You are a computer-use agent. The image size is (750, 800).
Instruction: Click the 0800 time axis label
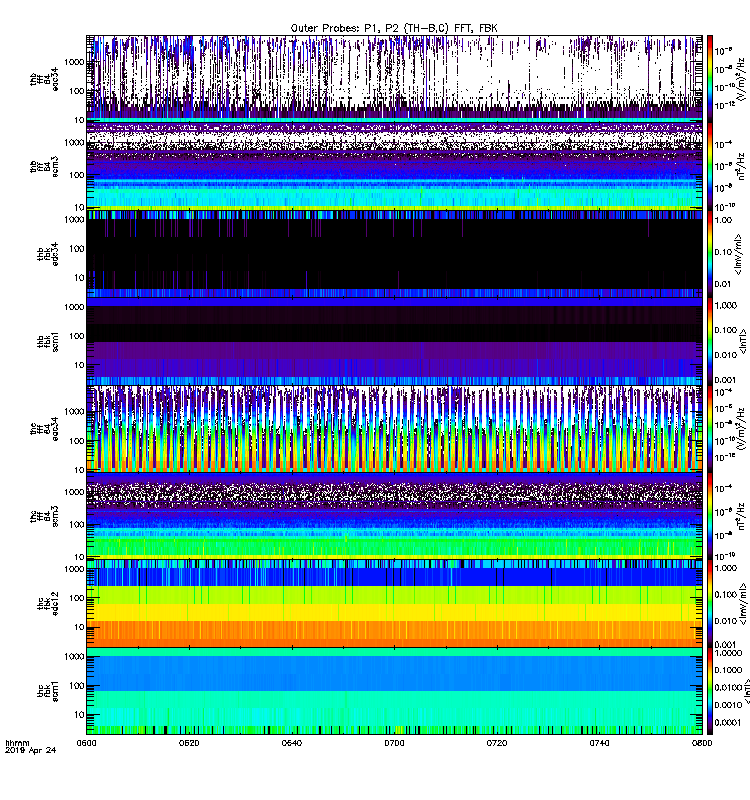[x=702, y=743]
